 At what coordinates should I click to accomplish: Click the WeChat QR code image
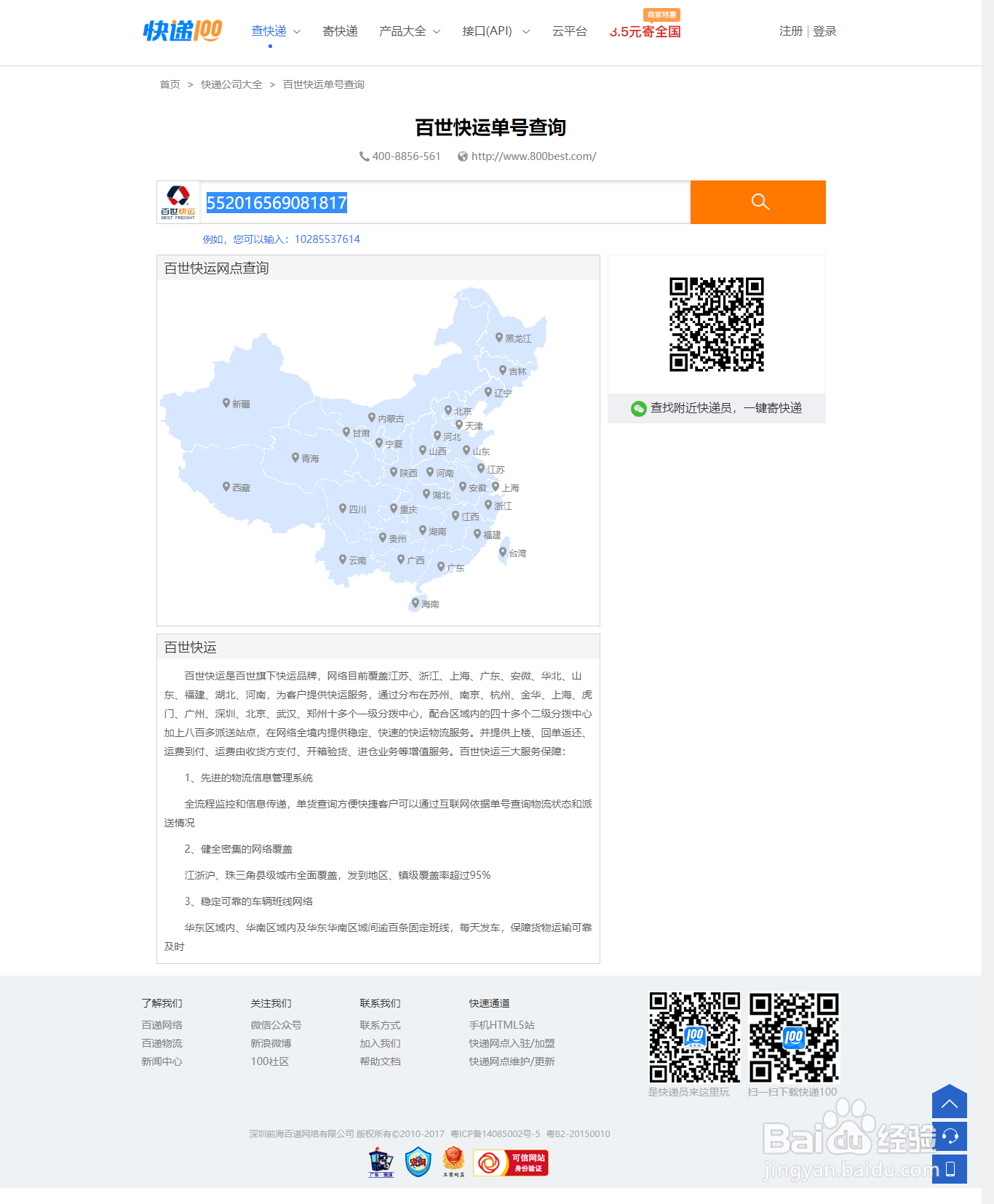[x=717, y=324]
